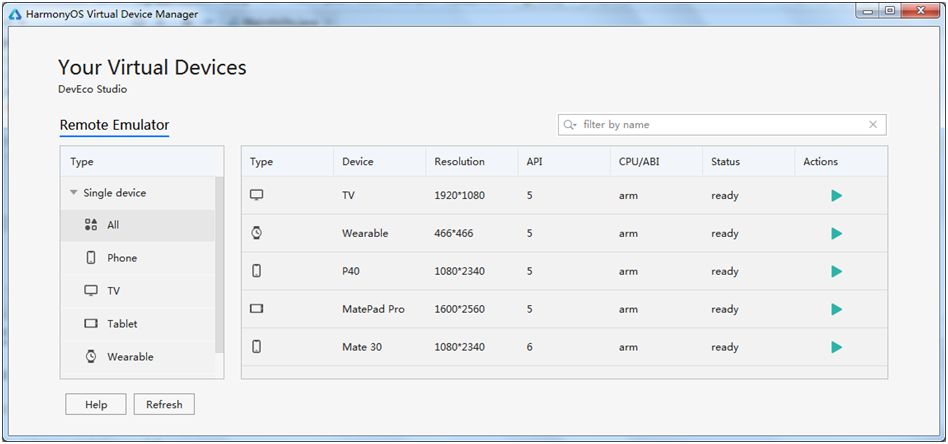Image resolution: width=948 pixels, height=444 pixels.
Task: Select the MatePad Pro device name
Action: [x=373, y=309]
